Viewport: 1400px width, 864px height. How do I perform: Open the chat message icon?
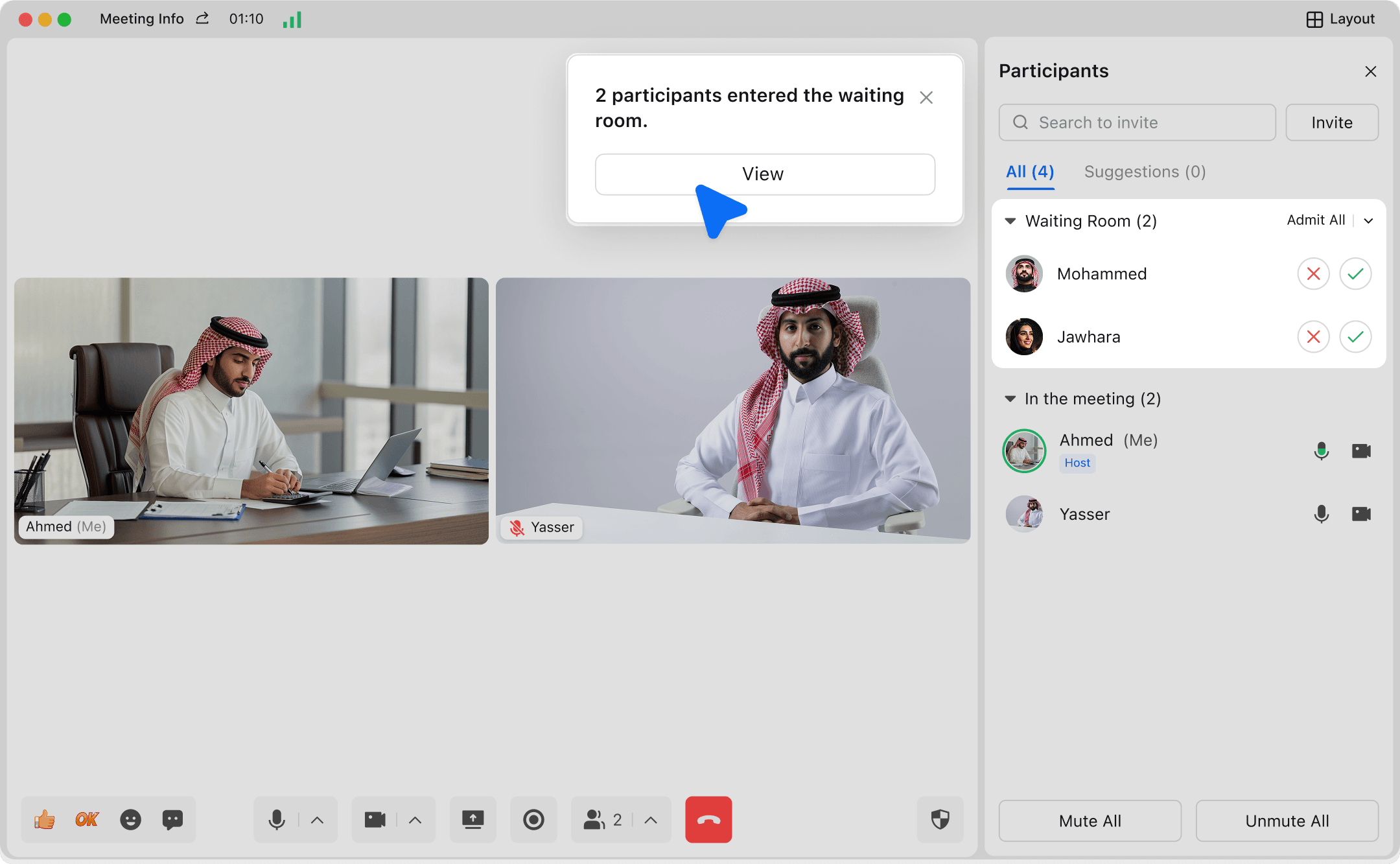(x=172, y=820)
